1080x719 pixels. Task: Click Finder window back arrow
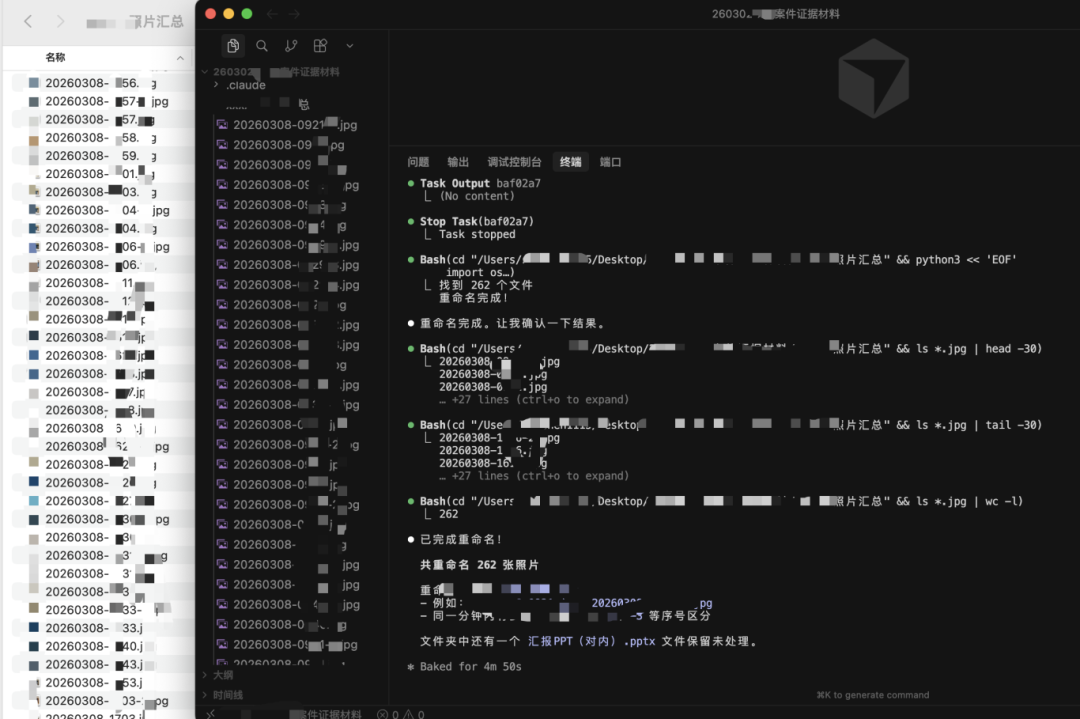click(28, 21)
